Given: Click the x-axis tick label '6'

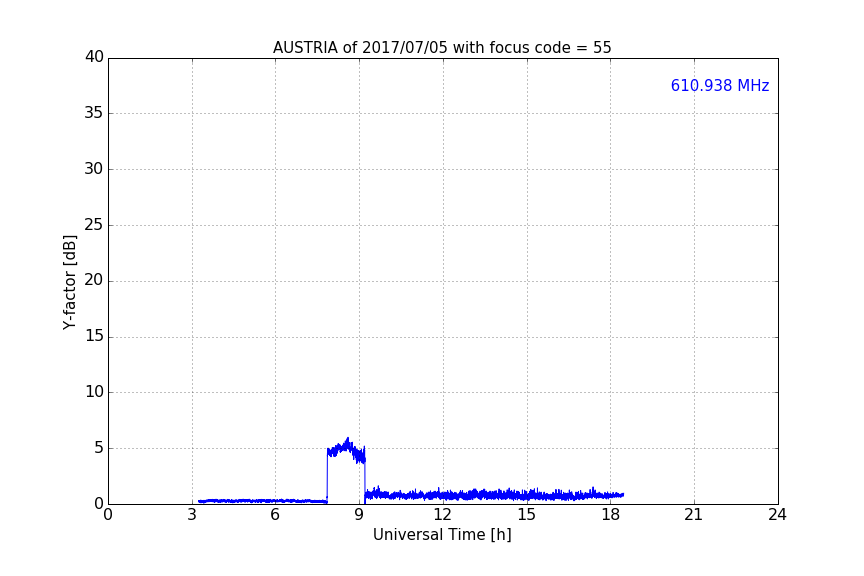Looking at the screenshot, I should tap(276, 515).
